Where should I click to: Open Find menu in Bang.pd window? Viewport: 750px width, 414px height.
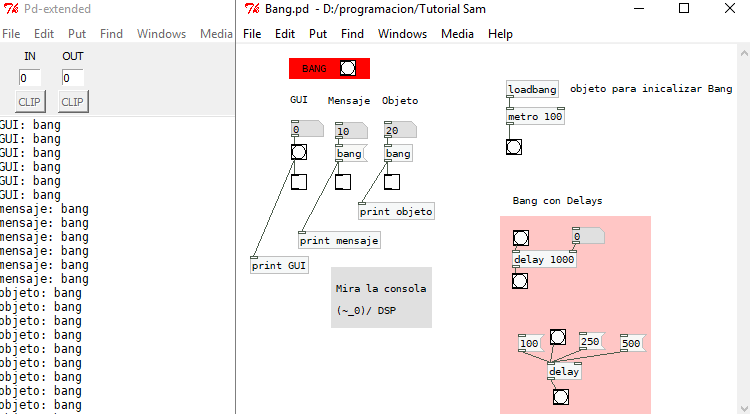(x=353, y=34)
